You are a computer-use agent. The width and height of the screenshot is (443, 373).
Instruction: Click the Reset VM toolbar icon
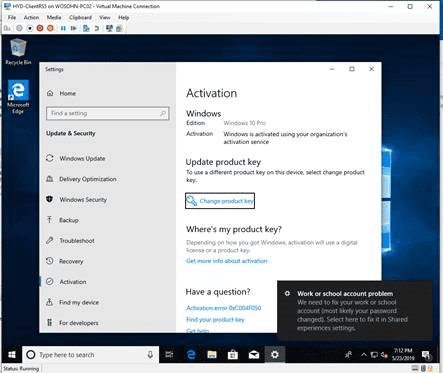(74, 28)
